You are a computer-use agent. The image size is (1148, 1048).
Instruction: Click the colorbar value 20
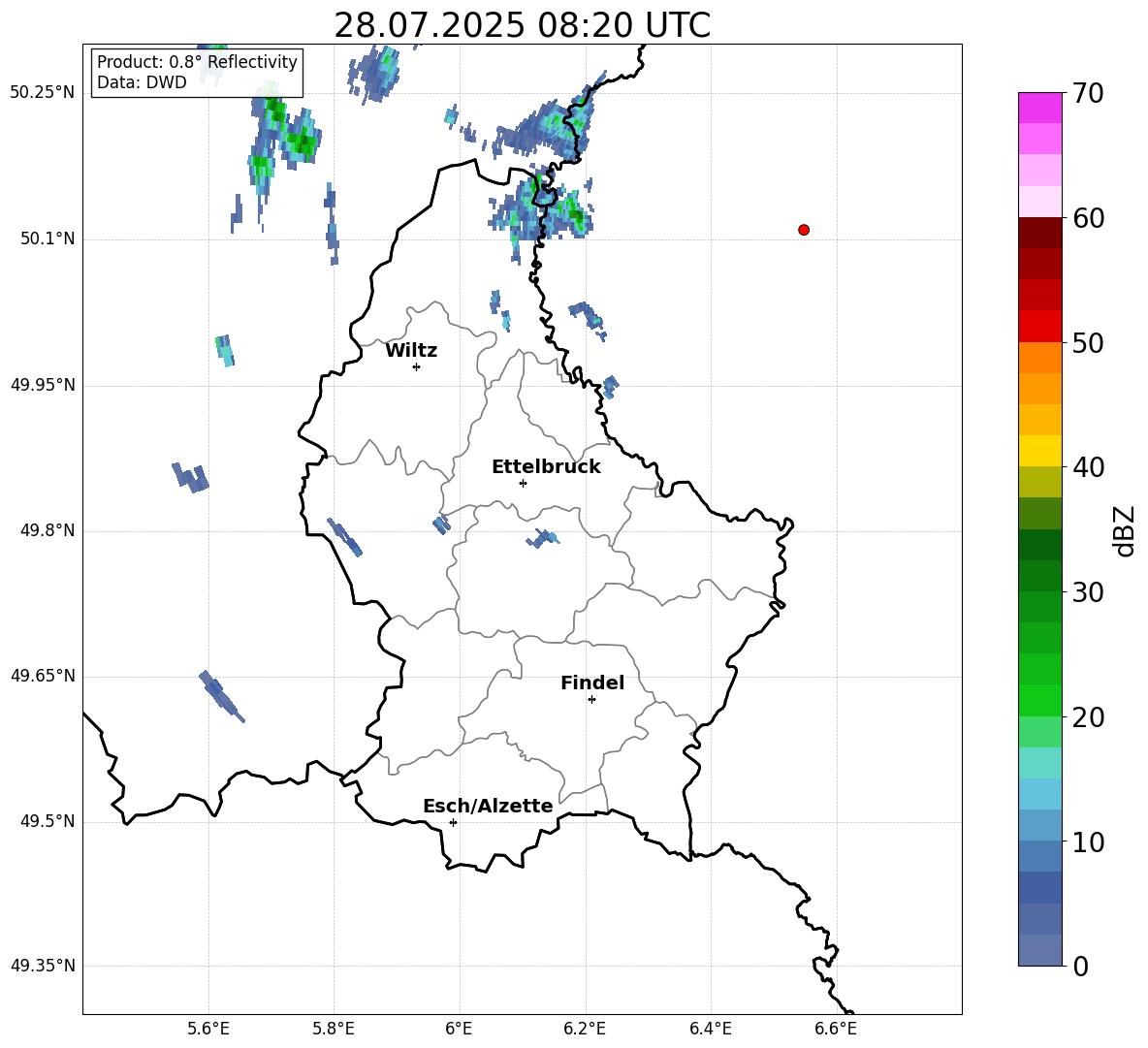click(x=1087, y=717)
